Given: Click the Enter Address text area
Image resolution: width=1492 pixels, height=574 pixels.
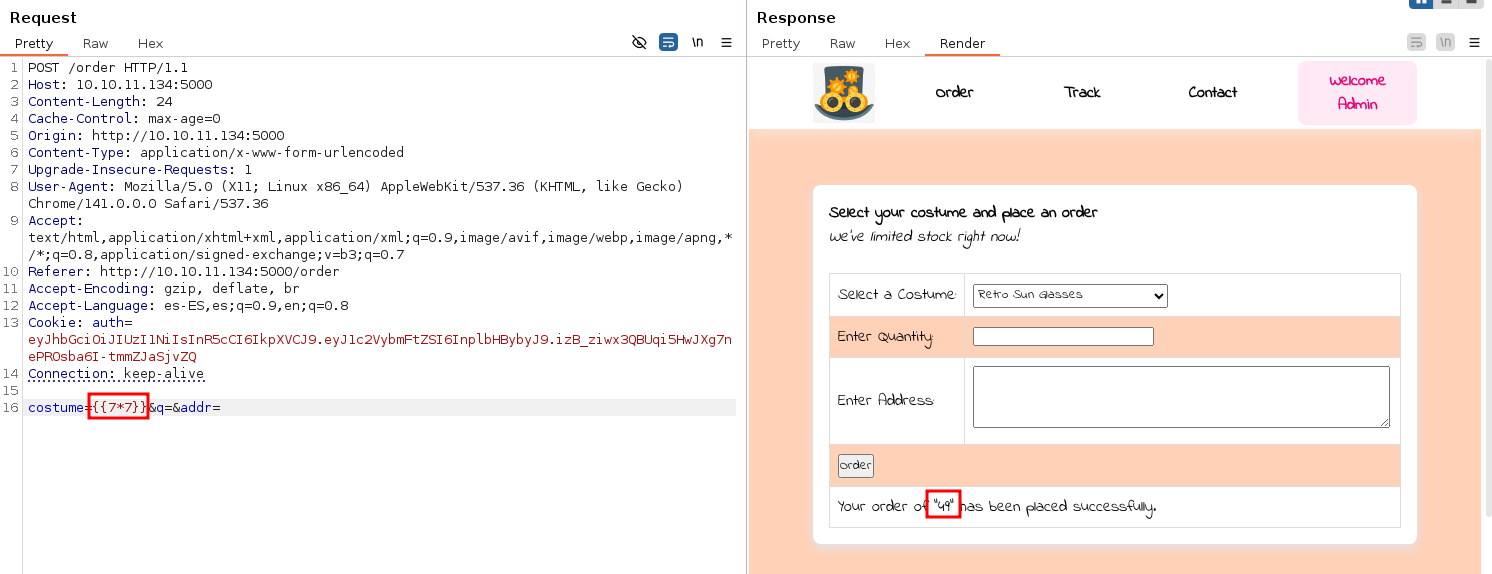Looking at the screenshot, I should pos(1181,397).
